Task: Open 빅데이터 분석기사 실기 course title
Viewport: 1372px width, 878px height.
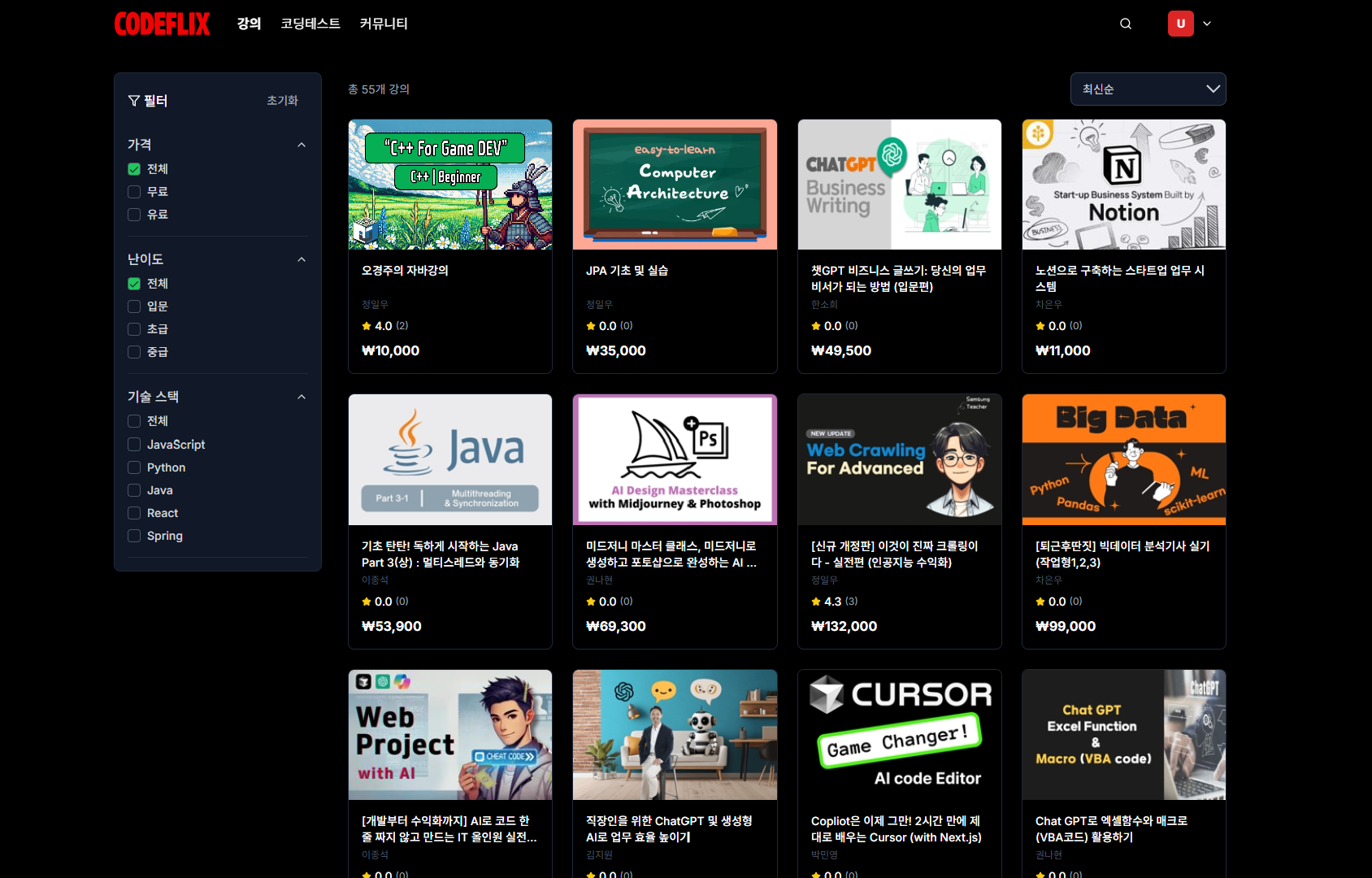Action: point(1122,554)
